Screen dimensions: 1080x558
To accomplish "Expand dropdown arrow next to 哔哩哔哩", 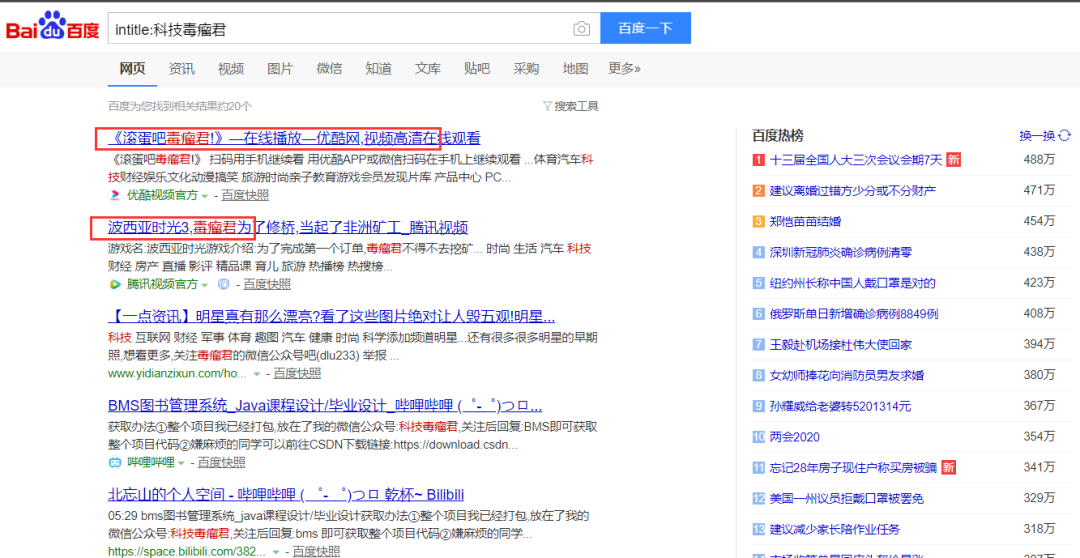I will (182, 463).
